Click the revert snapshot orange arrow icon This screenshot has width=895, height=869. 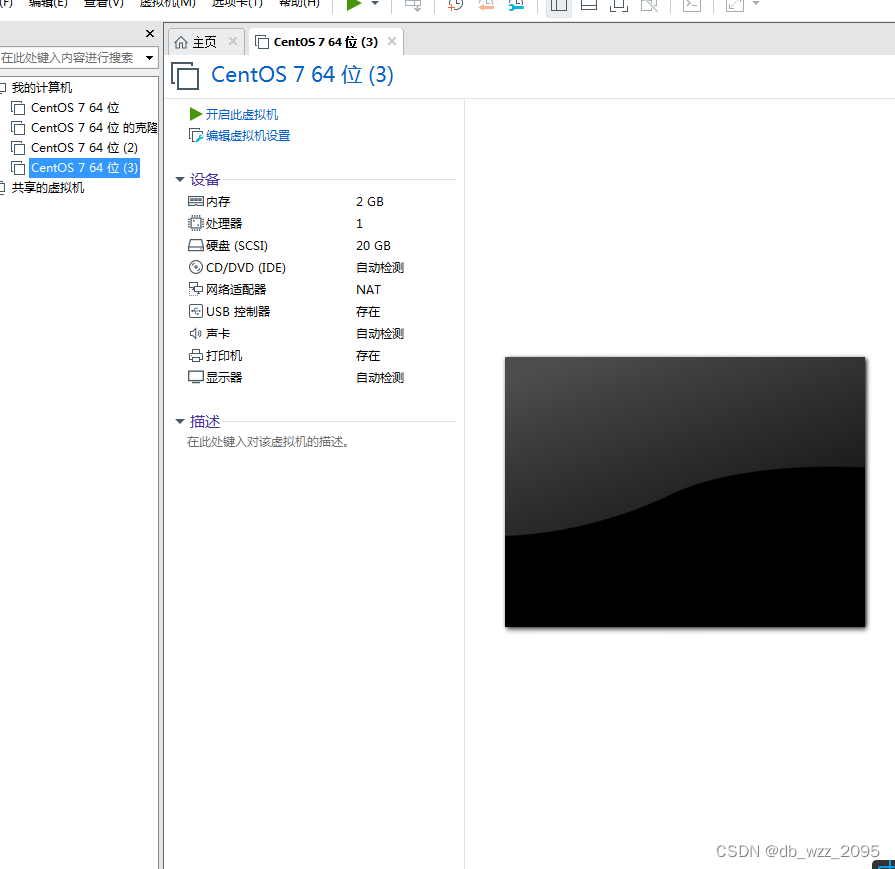coord(486,5)
